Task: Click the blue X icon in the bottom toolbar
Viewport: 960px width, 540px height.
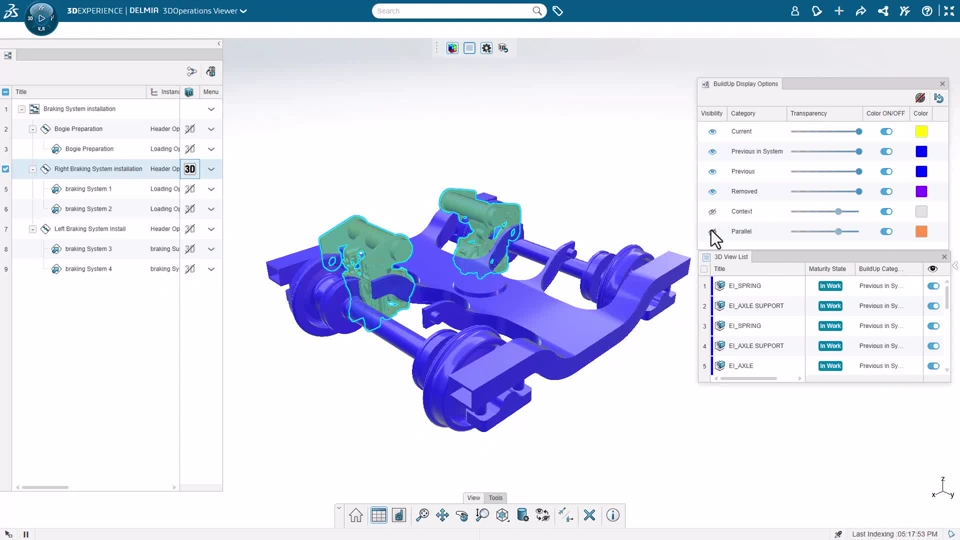Action: pyautogui.click(x=590, y=516)
